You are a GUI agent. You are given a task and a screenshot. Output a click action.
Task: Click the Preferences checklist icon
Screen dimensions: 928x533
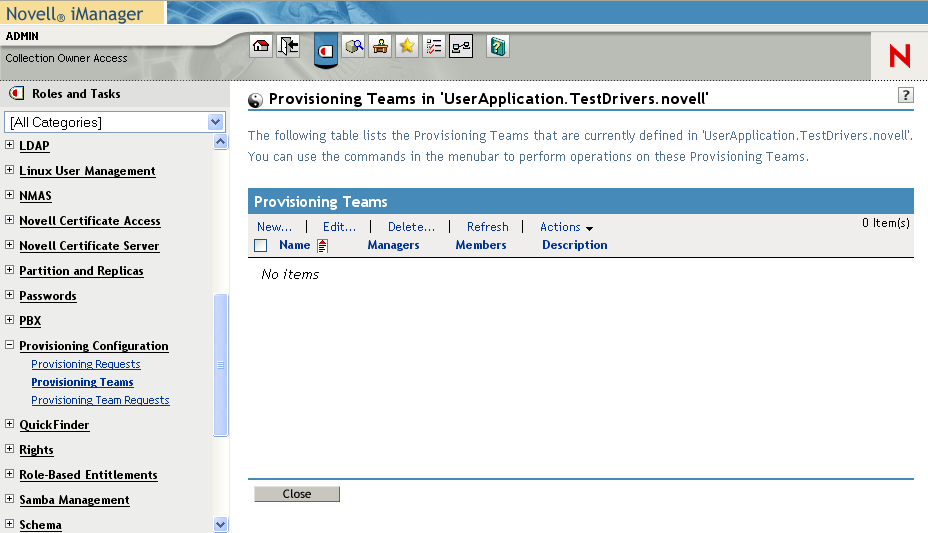[434, 46]
